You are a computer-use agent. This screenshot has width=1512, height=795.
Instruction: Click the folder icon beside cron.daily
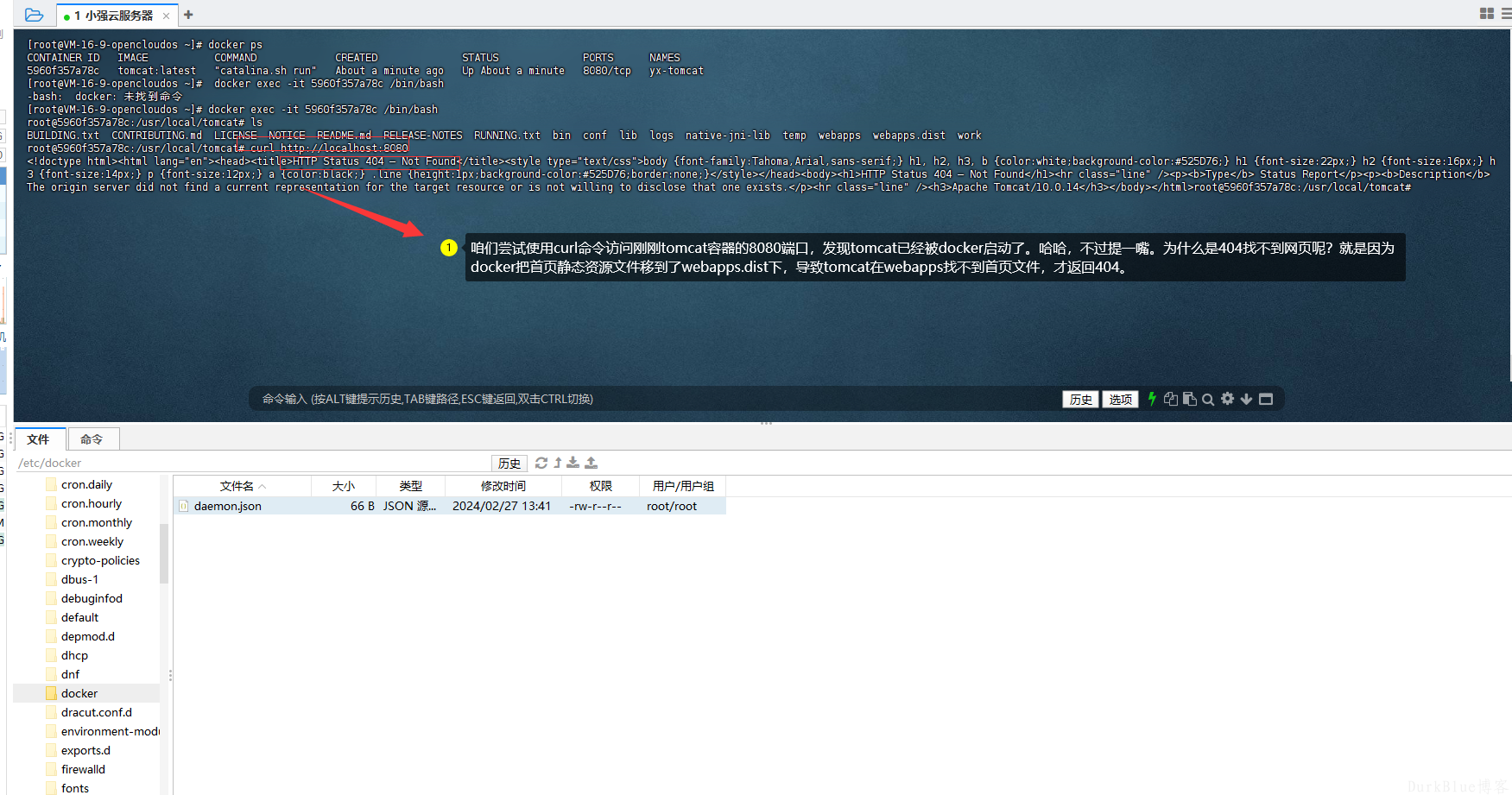tap(51, 484)
